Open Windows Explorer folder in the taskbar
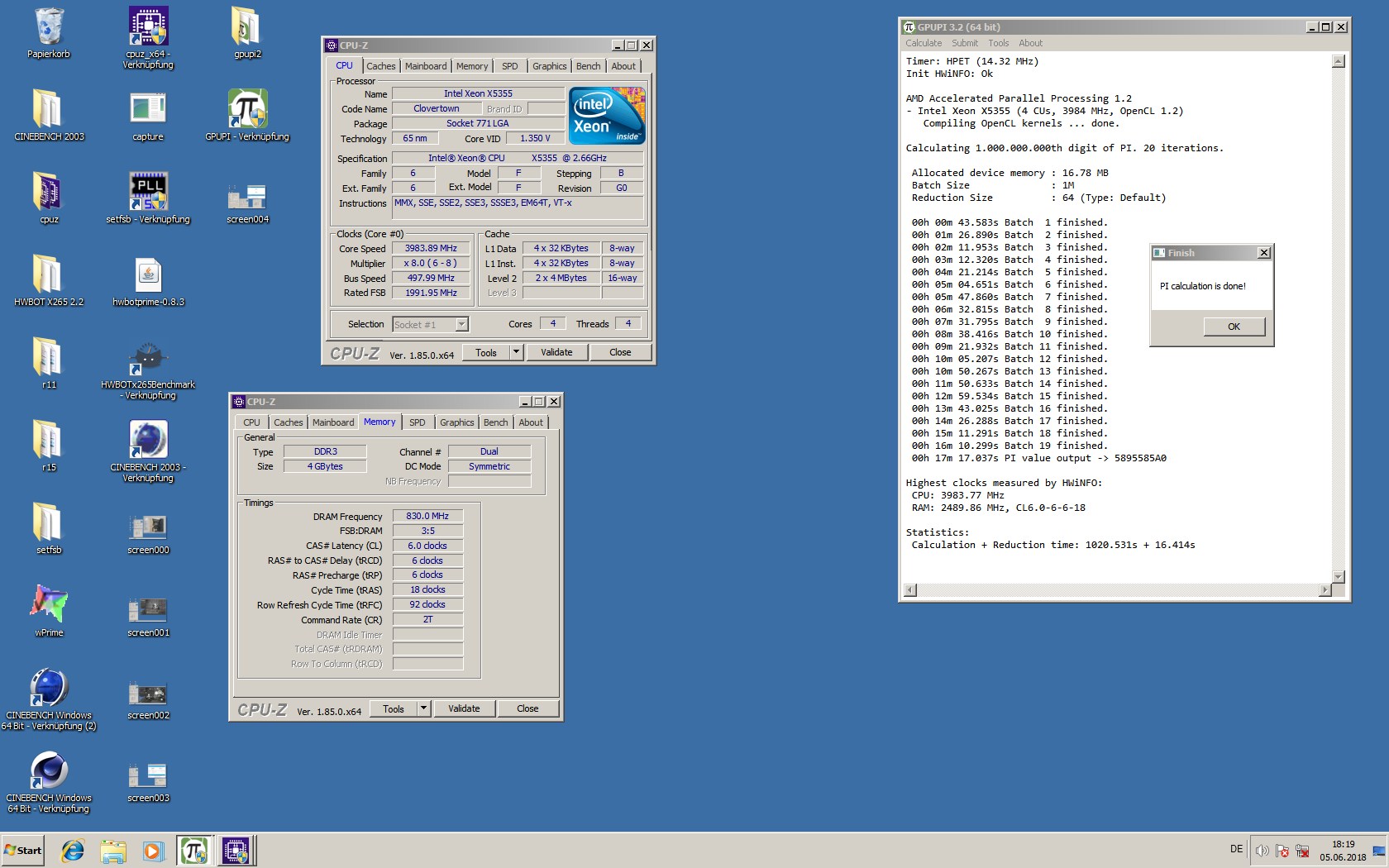Viewport: 1389px width, 868px height. tap(113, 850)
